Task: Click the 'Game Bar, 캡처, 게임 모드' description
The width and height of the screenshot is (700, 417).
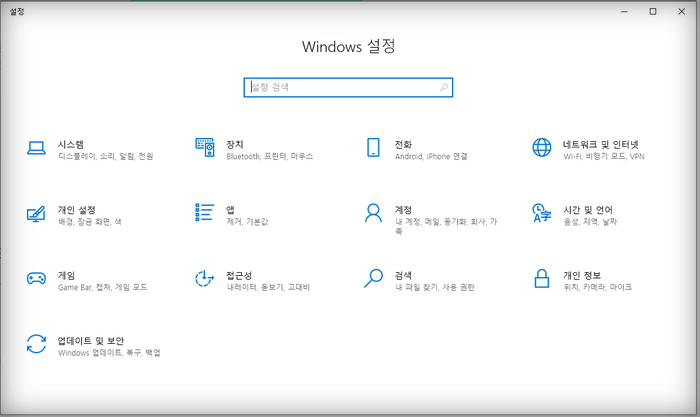Action: click(103, 287)
